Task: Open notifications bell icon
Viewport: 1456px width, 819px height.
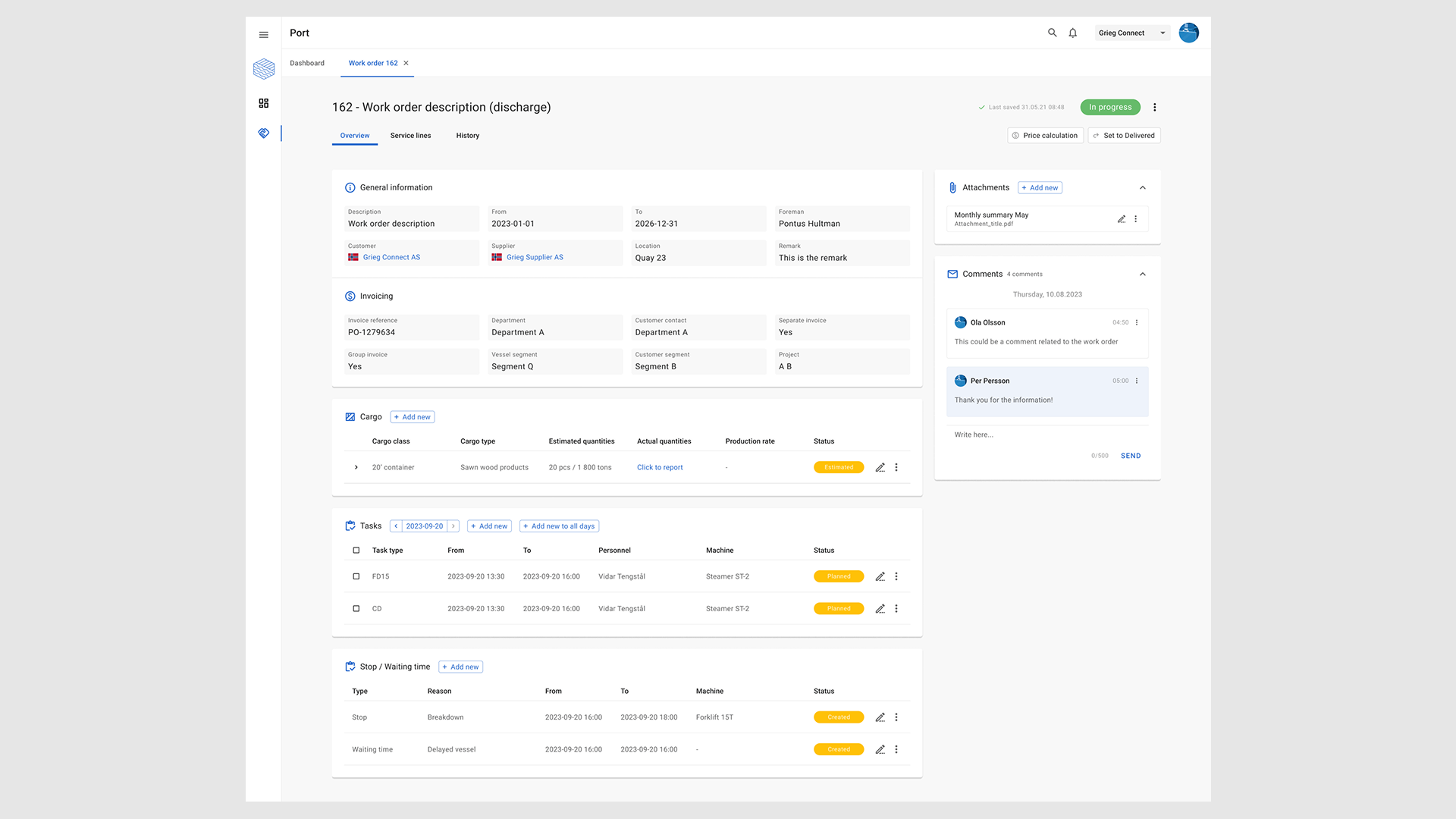Action: 1072,33
